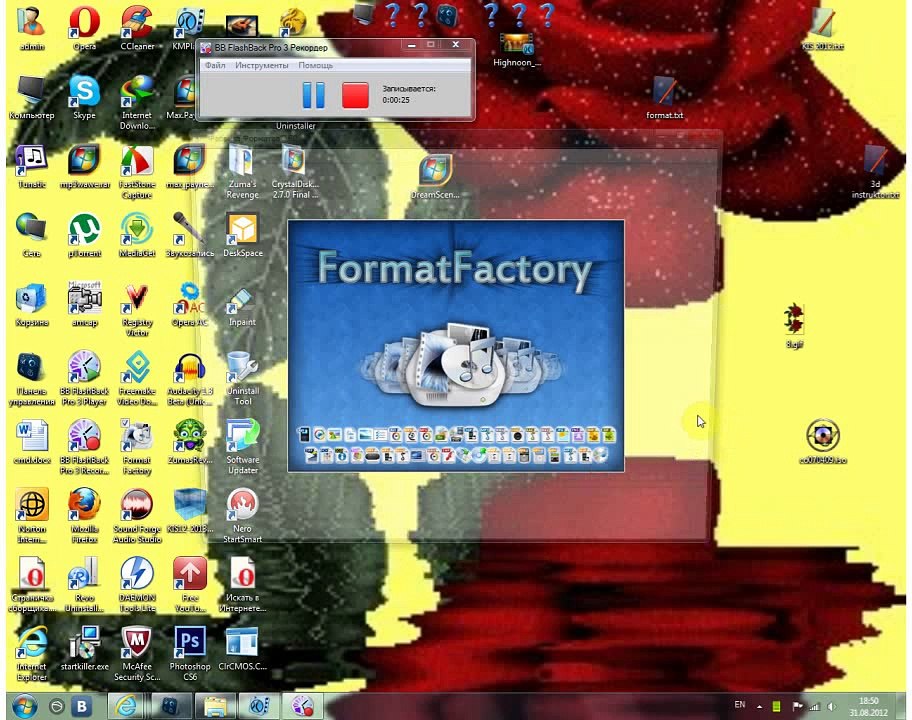This screenshot has height=720, width=912.
Task: Show hidden system tray icons arrow
Action: 759,706
